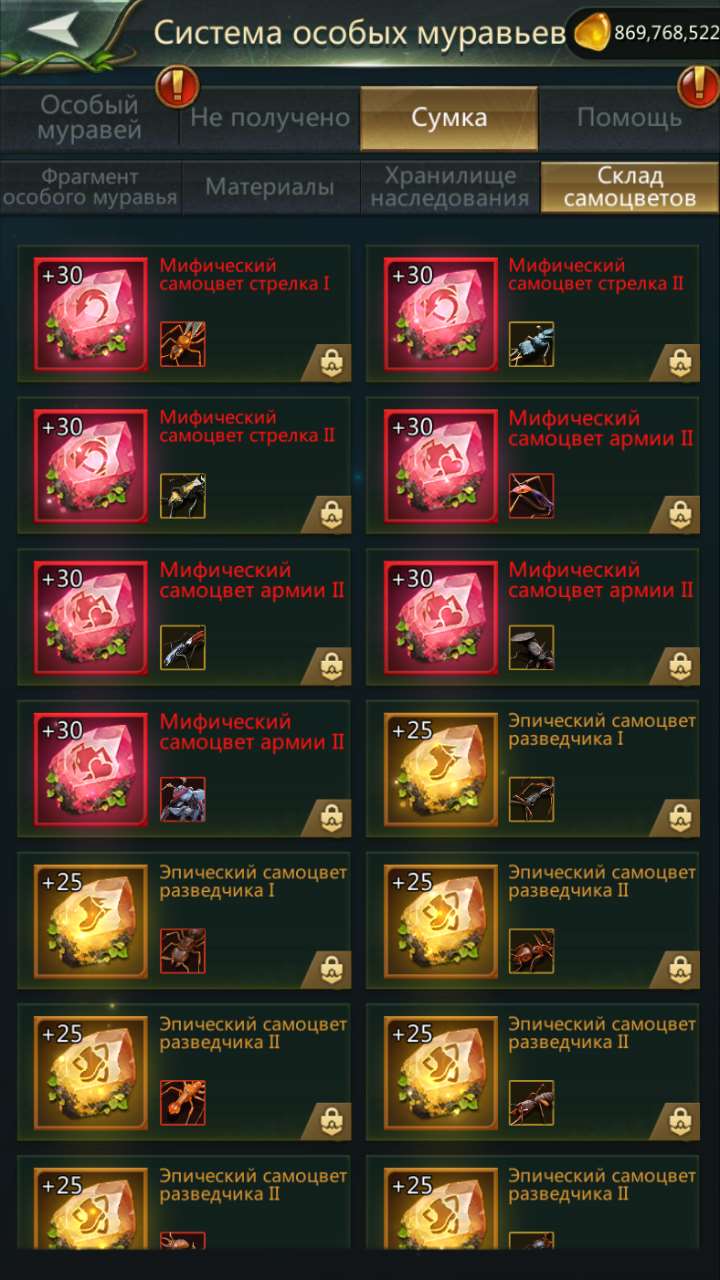This screenshot has height=1280, width=720.
Task: Toggle lock on first Мифический самоцвет стрелка I
Action: (x=332, y=364)
